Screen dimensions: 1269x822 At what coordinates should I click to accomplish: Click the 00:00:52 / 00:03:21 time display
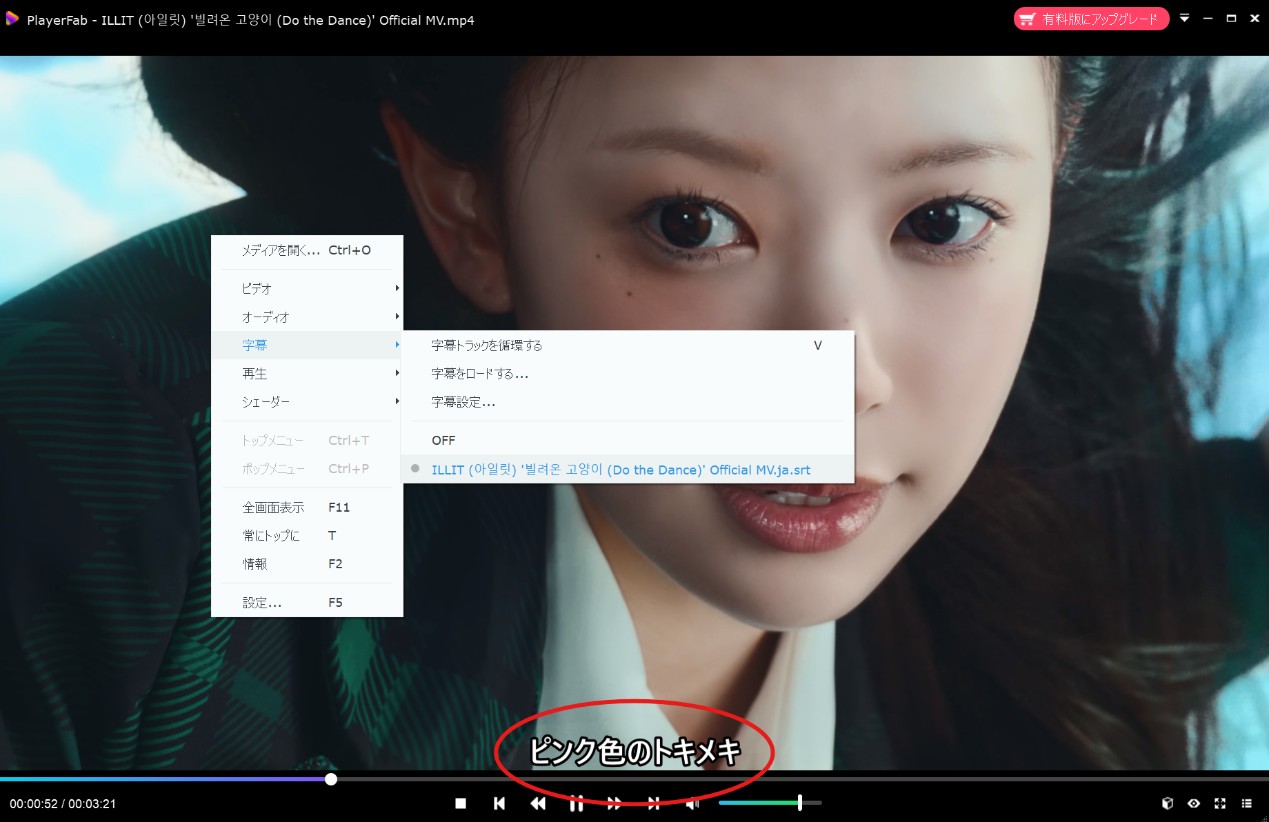[x=63, y=803]
